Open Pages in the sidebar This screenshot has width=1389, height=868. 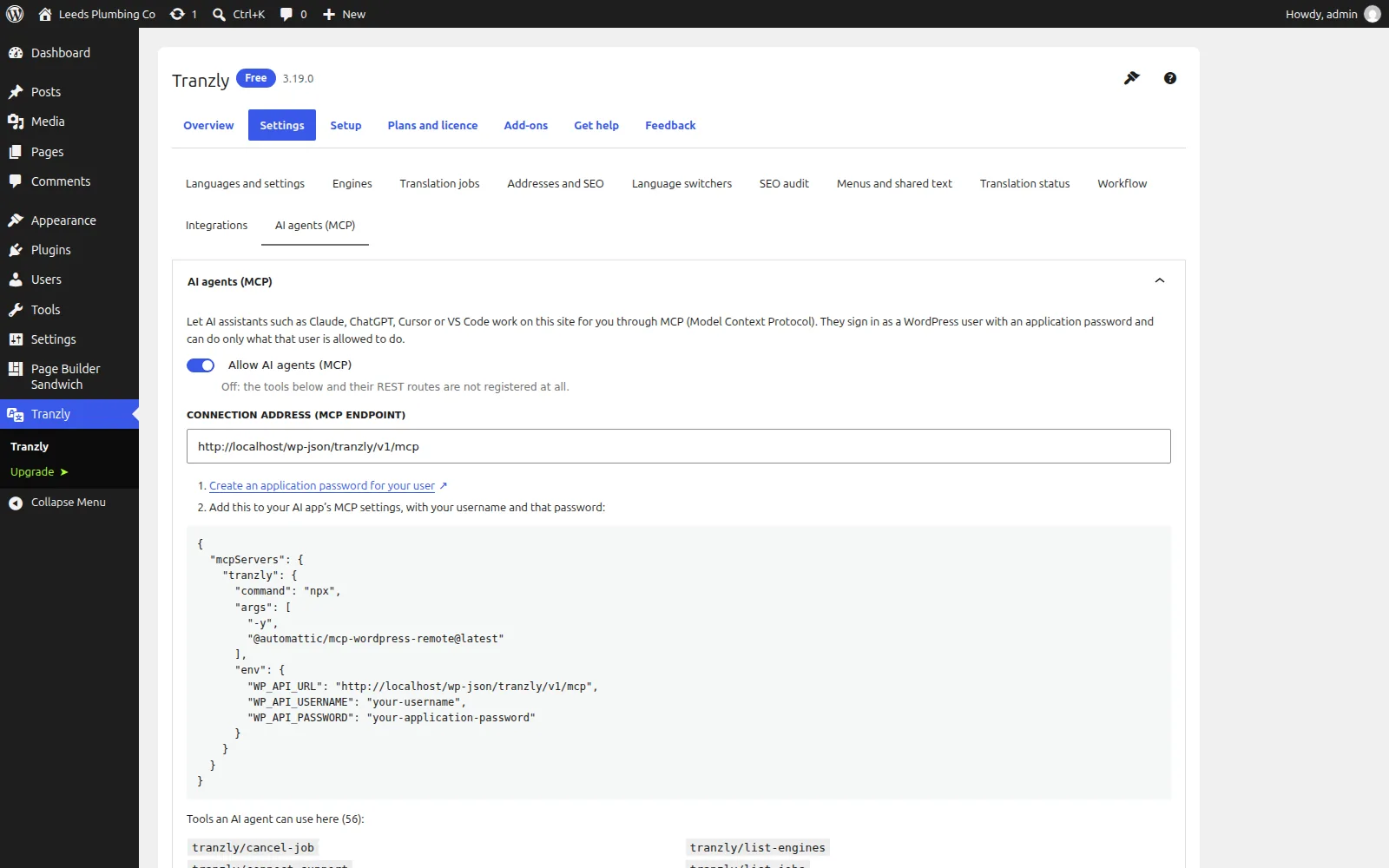click(69, 152)
